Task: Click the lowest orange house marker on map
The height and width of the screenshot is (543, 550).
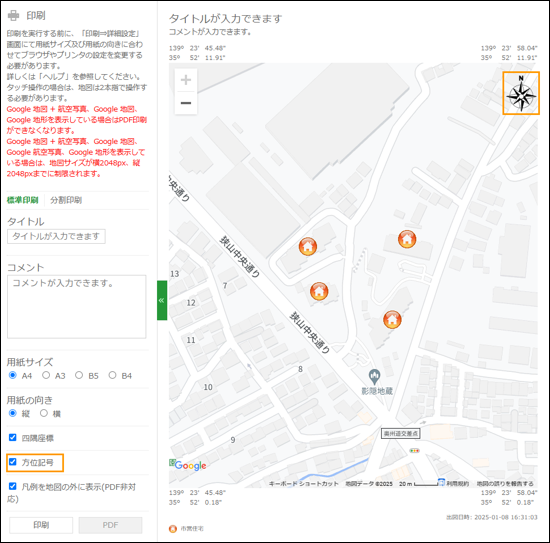Action: (x=392, y=319)
